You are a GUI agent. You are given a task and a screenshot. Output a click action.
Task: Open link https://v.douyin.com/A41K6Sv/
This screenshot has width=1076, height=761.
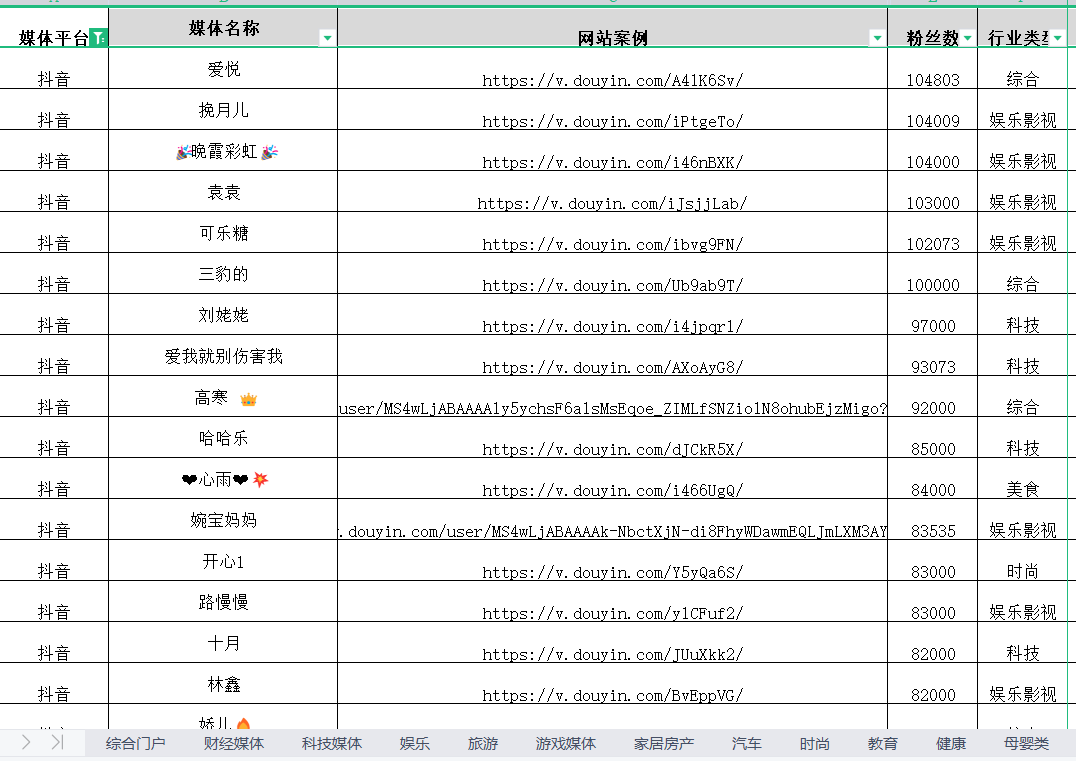[x=612, y=80]
